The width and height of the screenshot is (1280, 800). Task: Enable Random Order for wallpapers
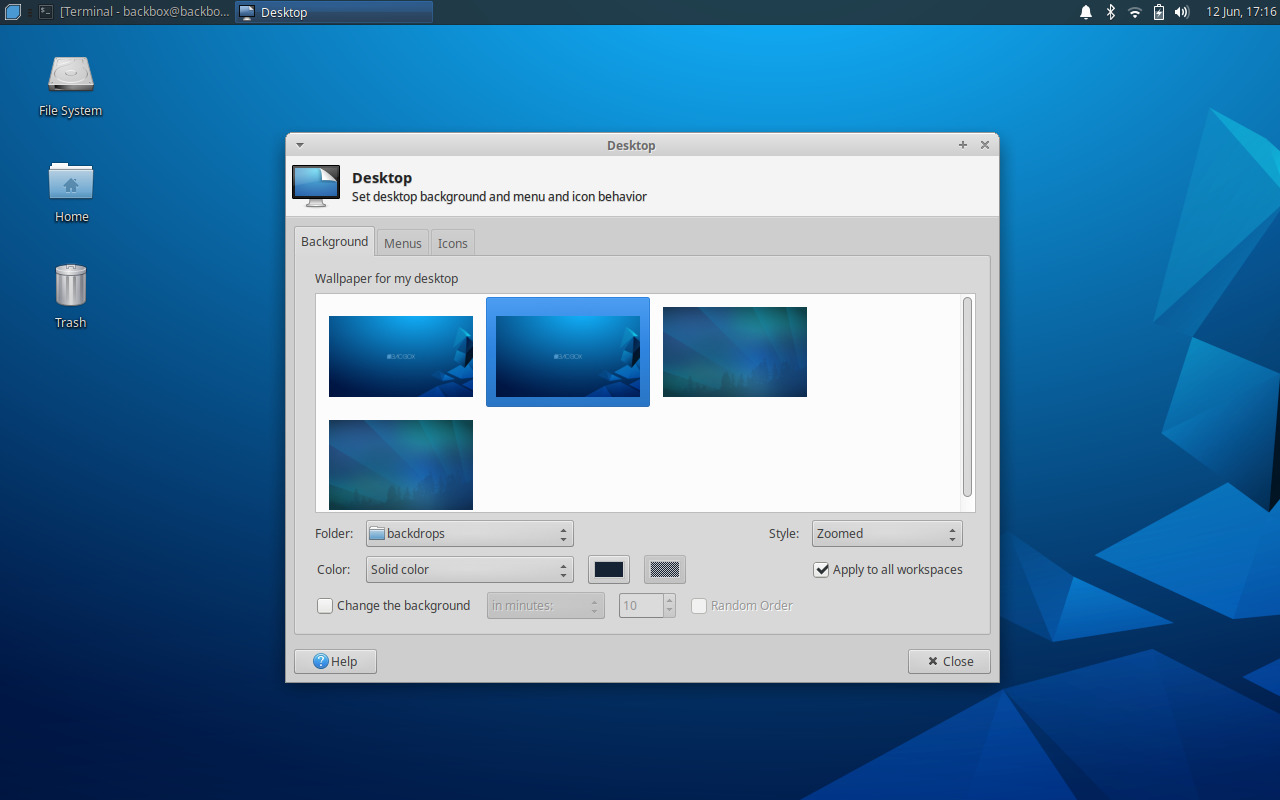click(x=698, y=605)
